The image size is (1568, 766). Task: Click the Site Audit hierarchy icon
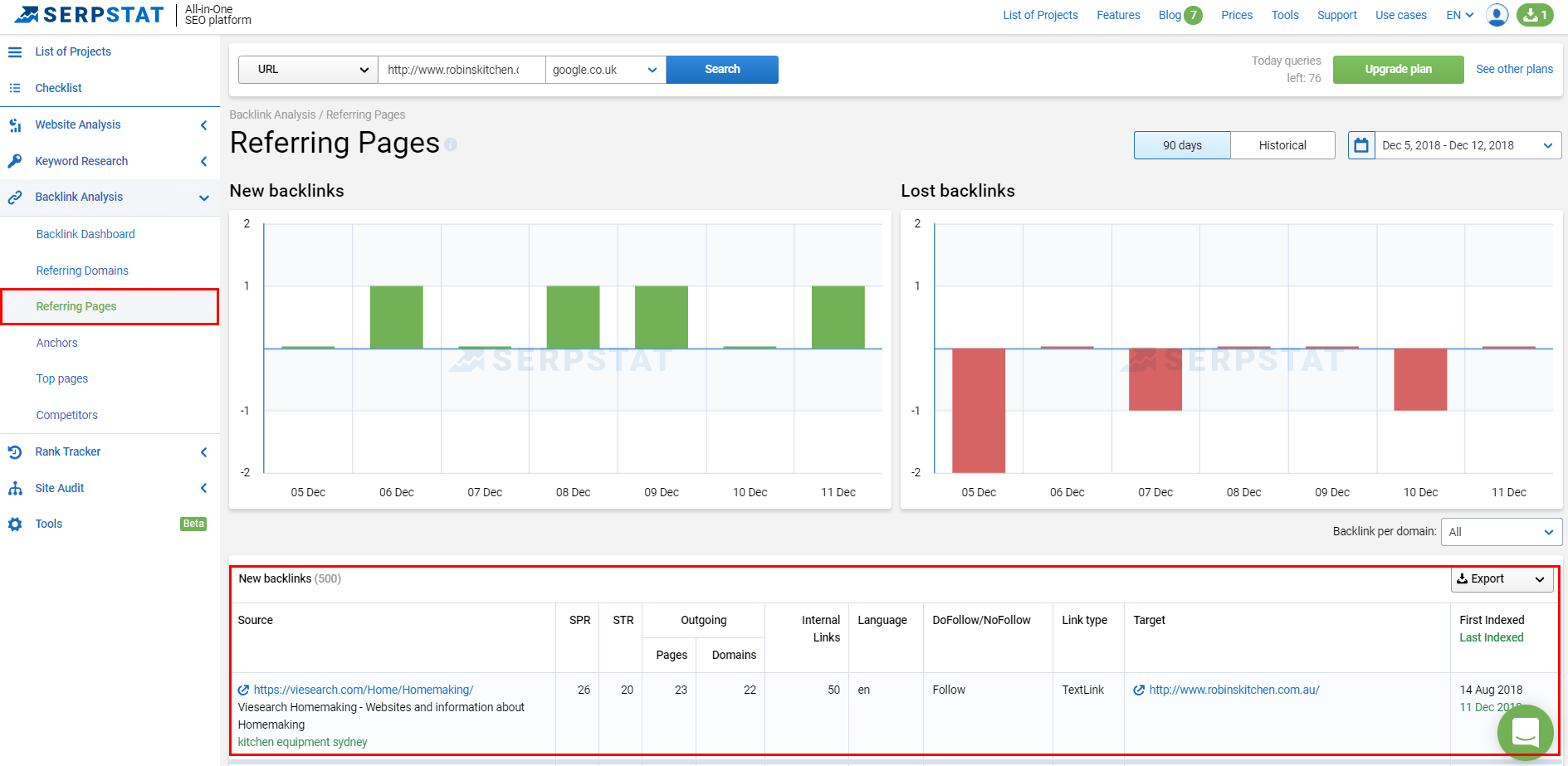point(15,488)
